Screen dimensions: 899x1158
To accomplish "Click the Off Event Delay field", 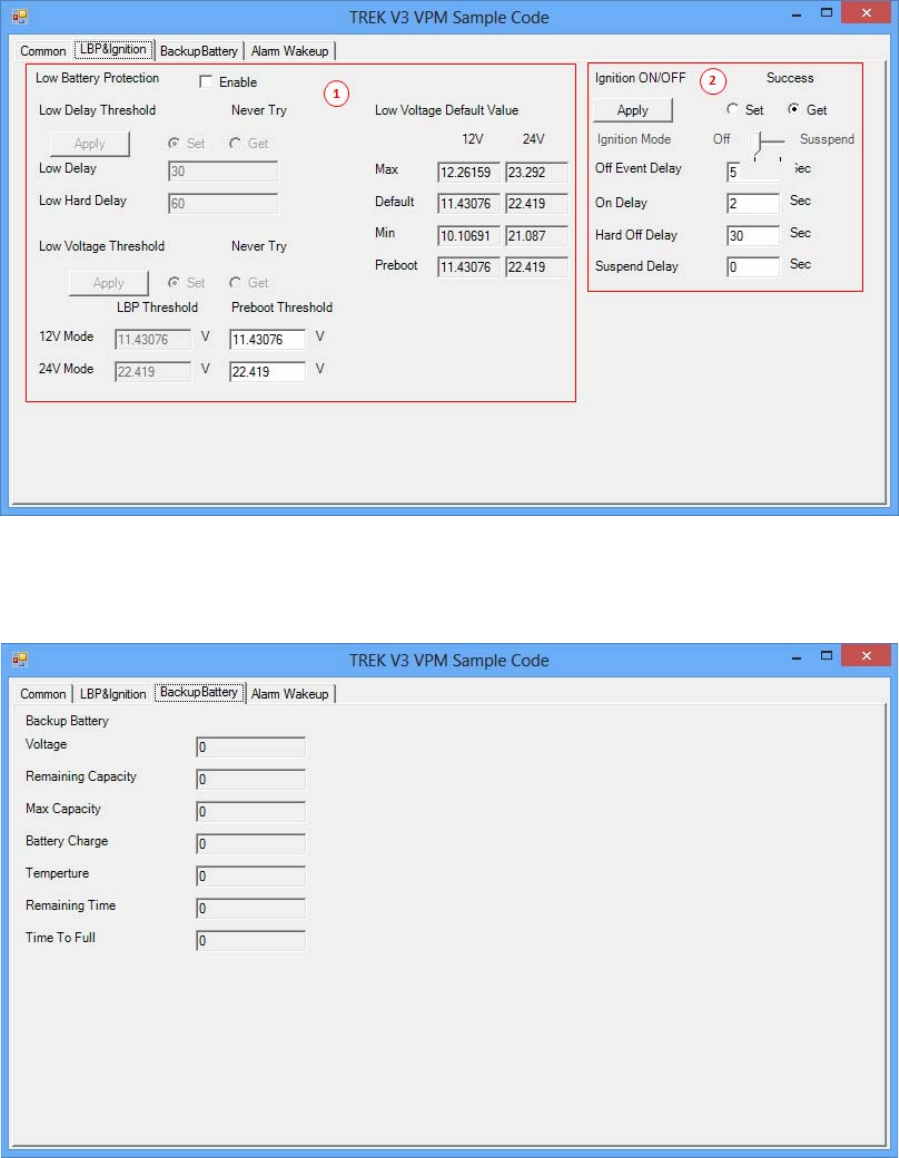I will pyautogui.click(x=753, y=171).
